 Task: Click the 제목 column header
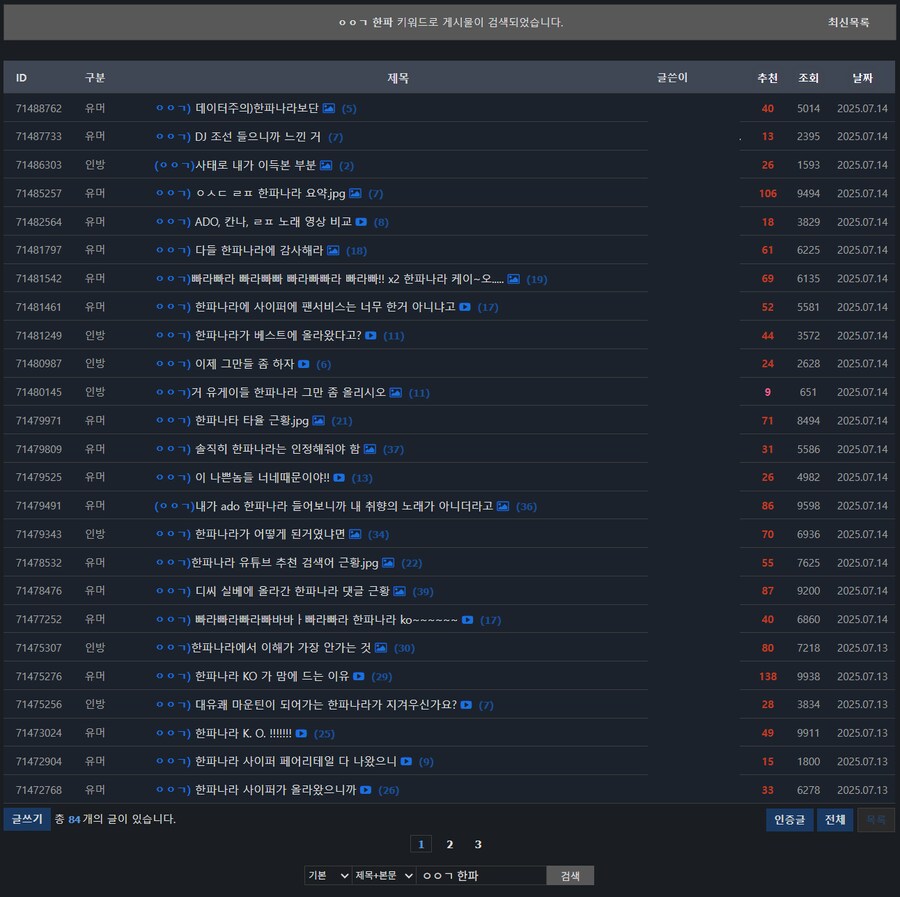[398, 78]
